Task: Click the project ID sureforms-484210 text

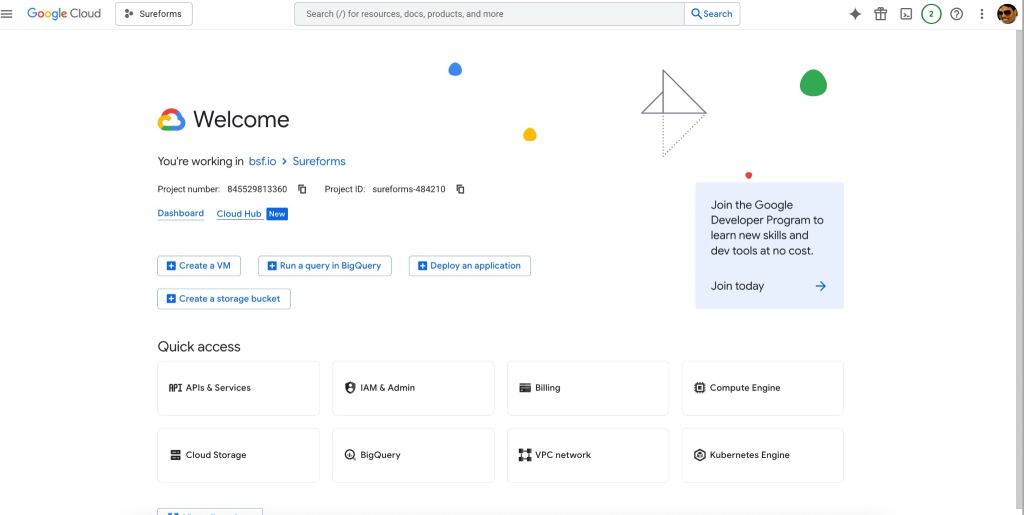Action: pyautogui.click(x=409, y=189)
